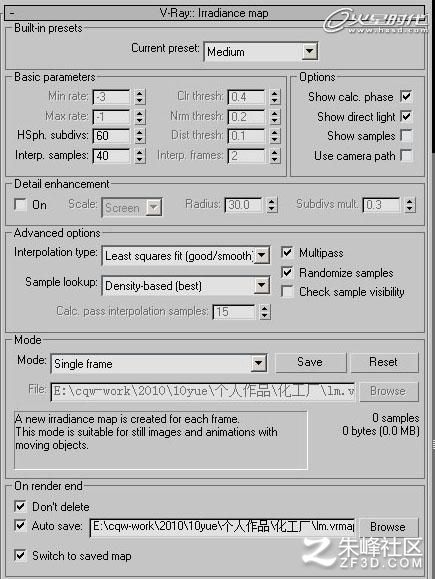Collapse the Irradiance map rollout minus button
Viewport: 435px width, 579px height.
pyautogui.click(x=12, y=13)
